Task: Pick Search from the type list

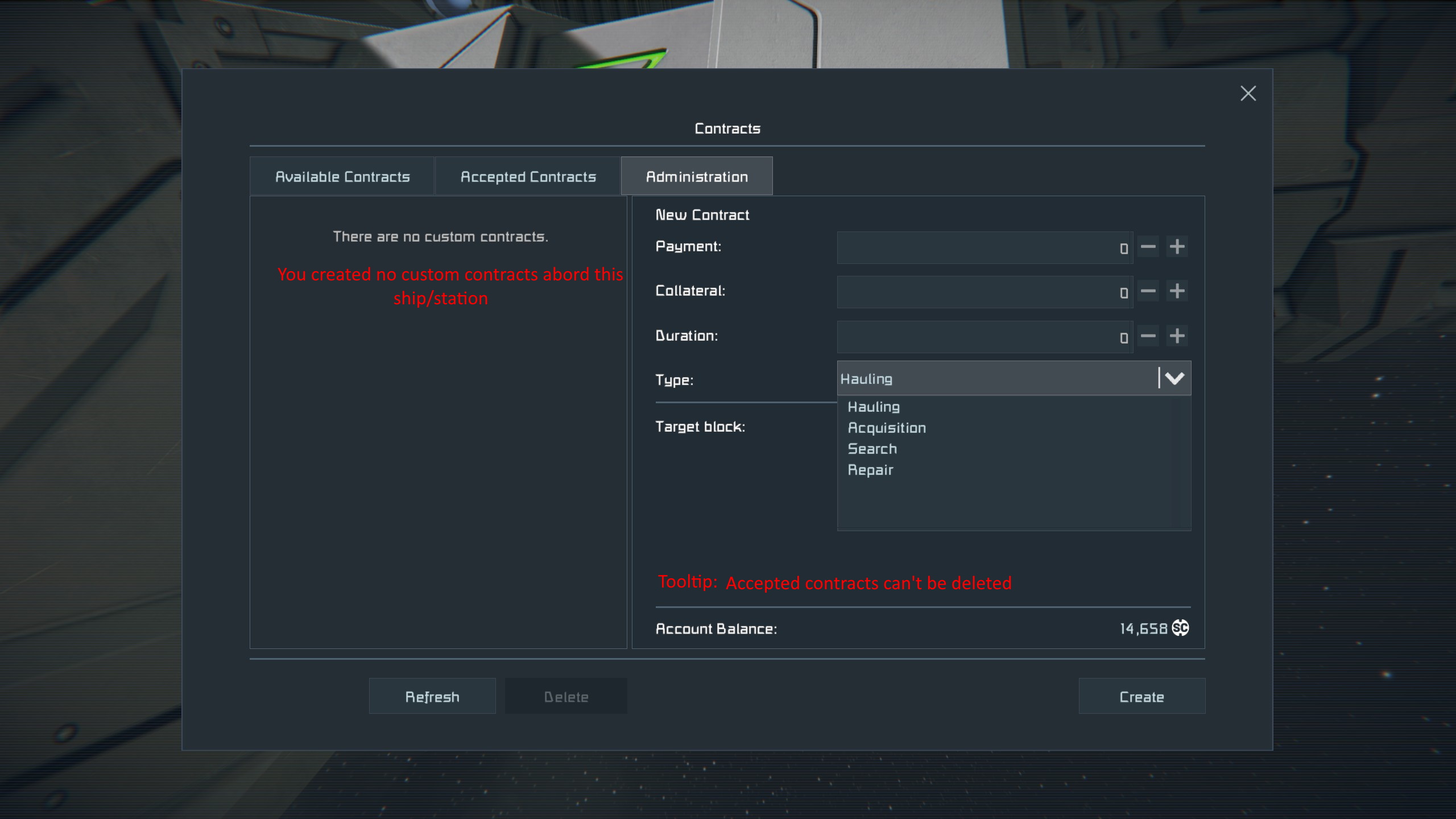Action: [x=872, y=449]
